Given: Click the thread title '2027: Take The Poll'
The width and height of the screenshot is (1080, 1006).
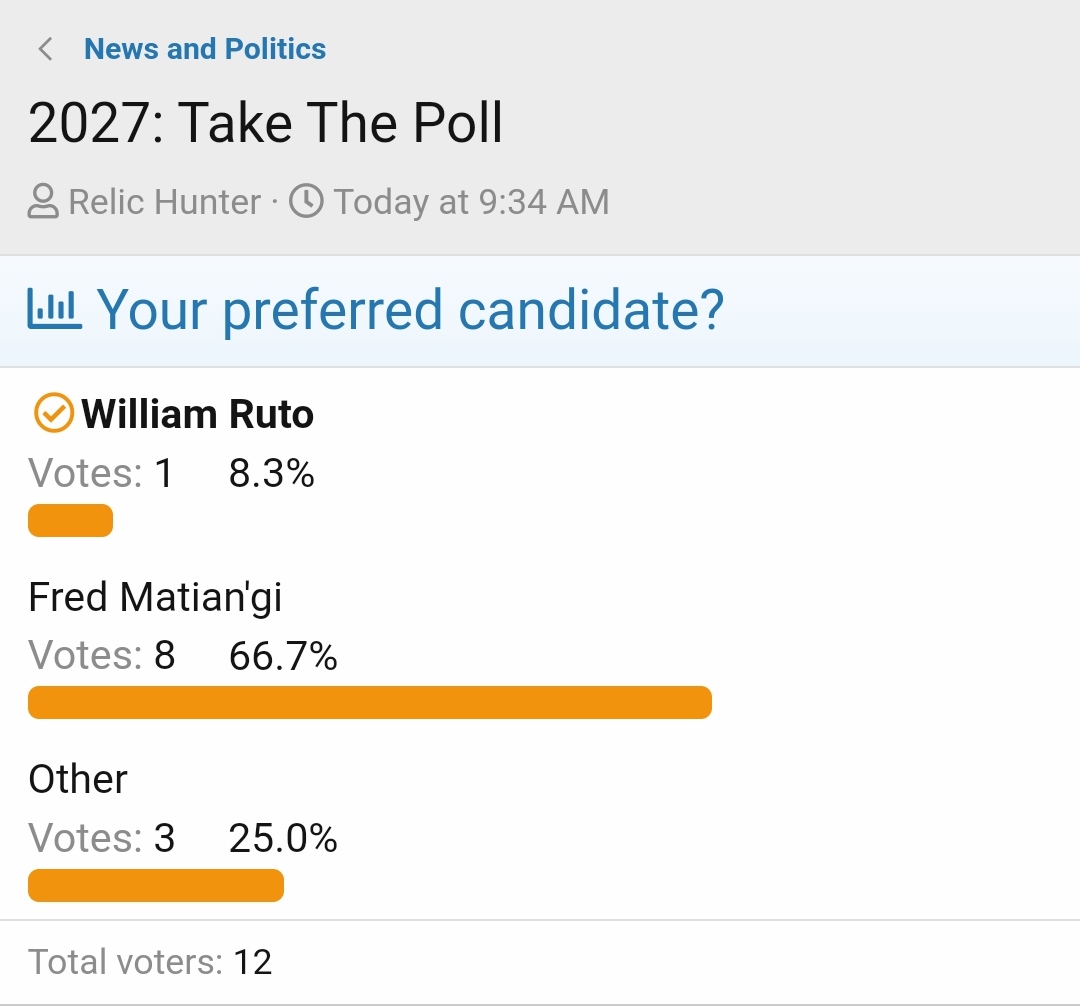Looking at the screenshot, I should [265, 123].
